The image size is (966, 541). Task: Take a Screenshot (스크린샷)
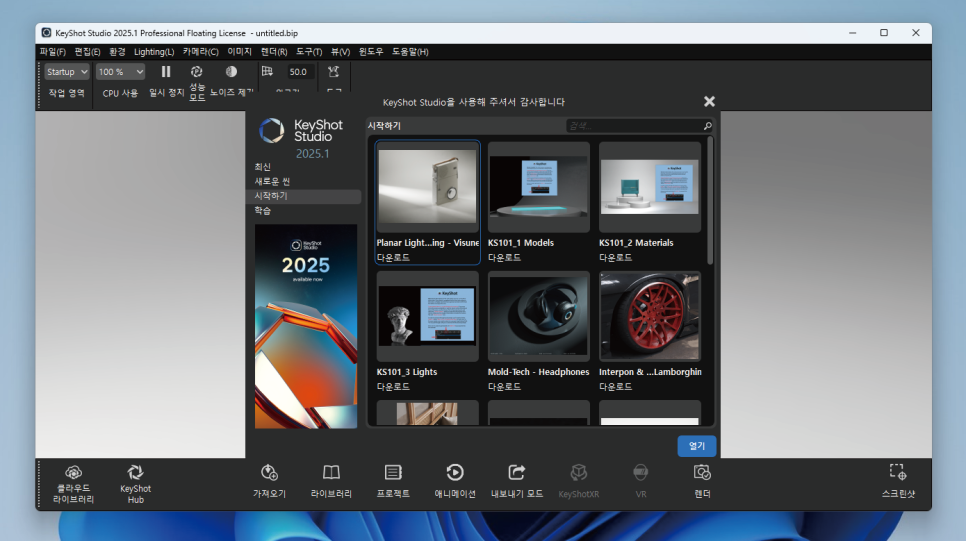tap(898, 481)
